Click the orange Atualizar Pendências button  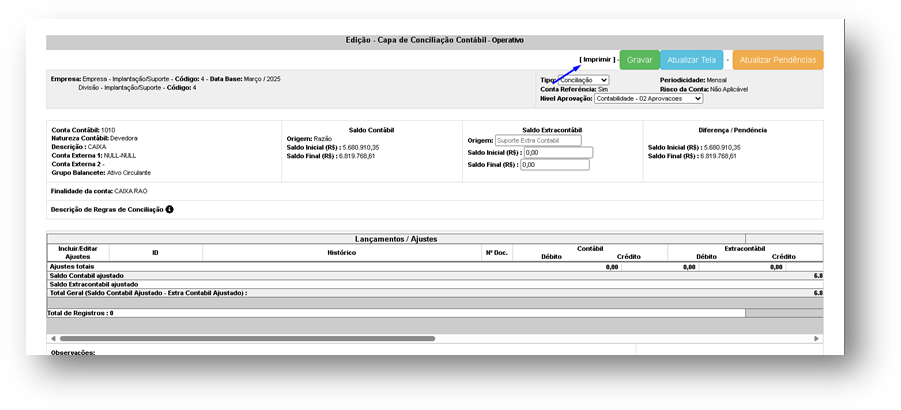(778, 60)
